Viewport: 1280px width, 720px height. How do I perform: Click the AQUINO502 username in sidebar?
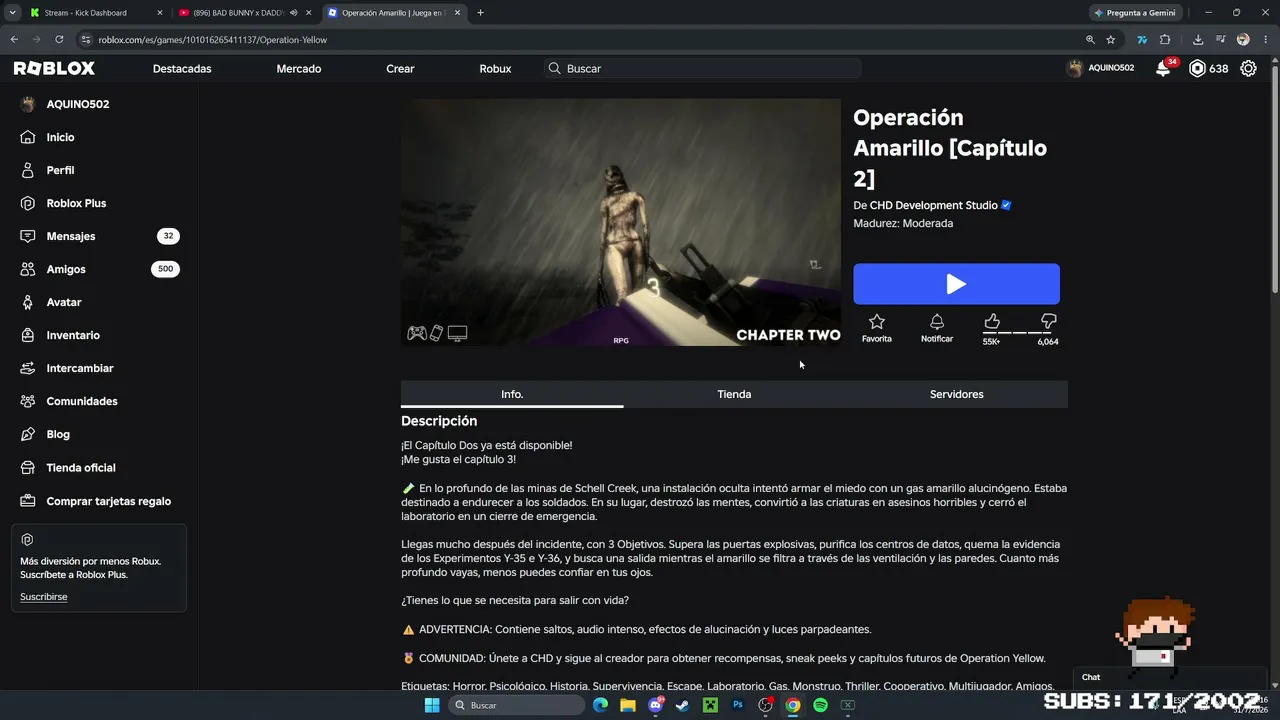click(x=78, y=104)
